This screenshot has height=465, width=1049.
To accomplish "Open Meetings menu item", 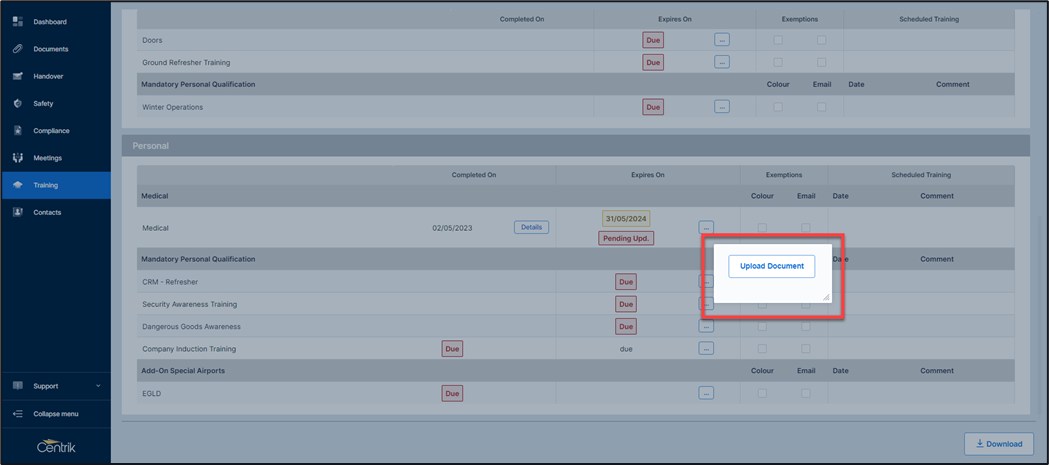I will [x=47, y=158].
